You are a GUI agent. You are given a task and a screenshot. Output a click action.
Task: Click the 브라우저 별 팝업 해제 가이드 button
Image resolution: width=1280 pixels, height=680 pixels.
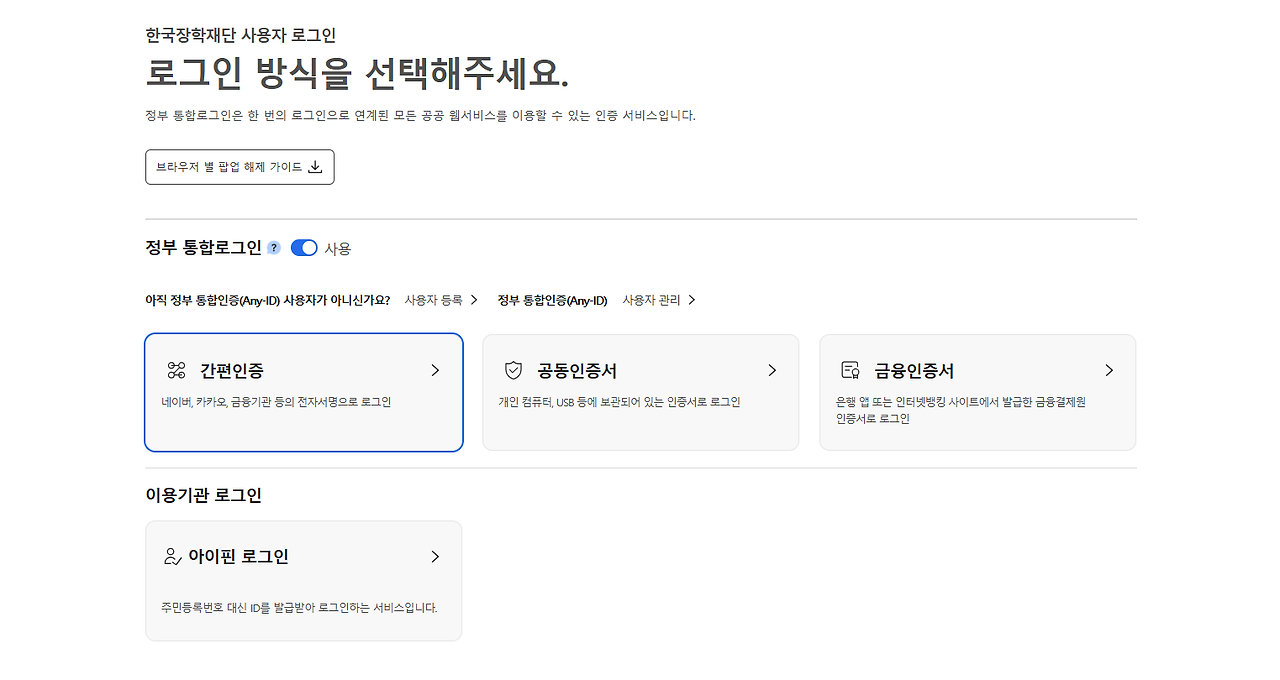tap(240, 167)
